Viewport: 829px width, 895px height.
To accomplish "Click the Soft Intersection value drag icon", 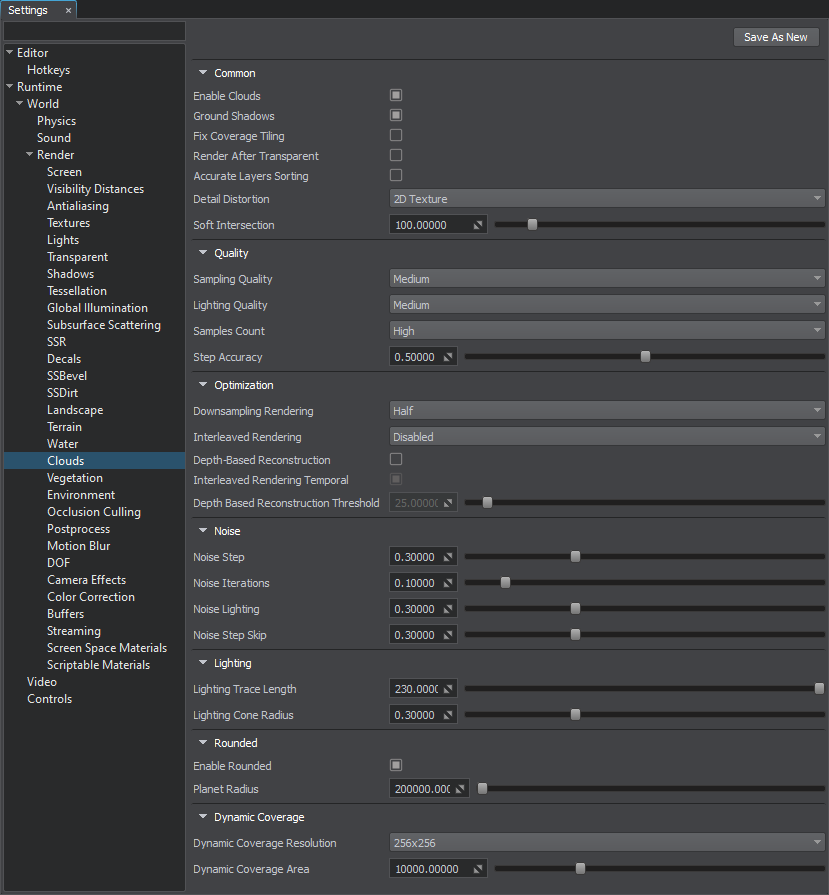I will click(x=478, y=225).
